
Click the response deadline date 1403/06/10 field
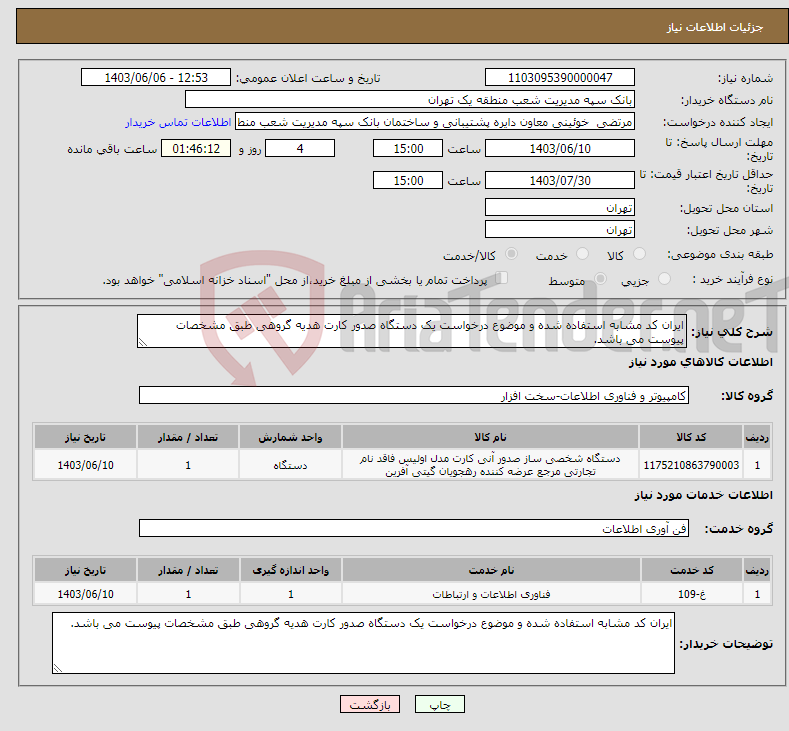click(560, 148)
